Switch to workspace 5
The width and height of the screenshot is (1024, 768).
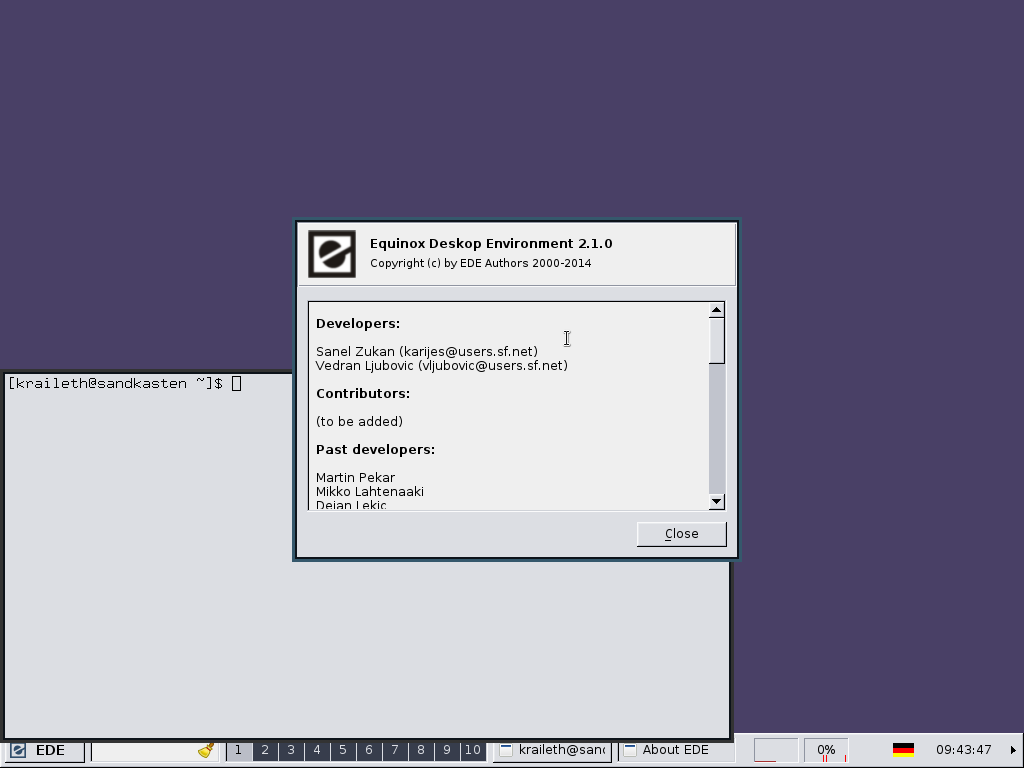tap(342, 750)
